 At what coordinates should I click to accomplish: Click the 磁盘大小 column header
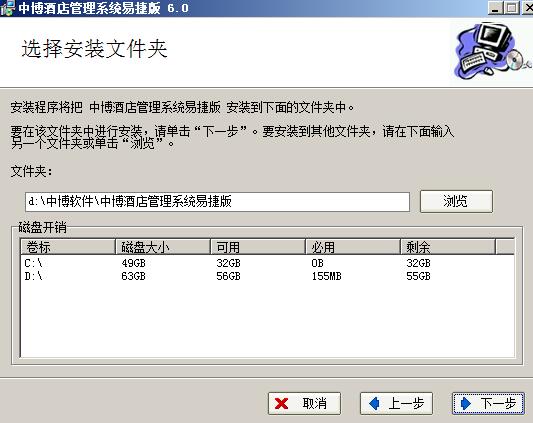tap(162, 247)
